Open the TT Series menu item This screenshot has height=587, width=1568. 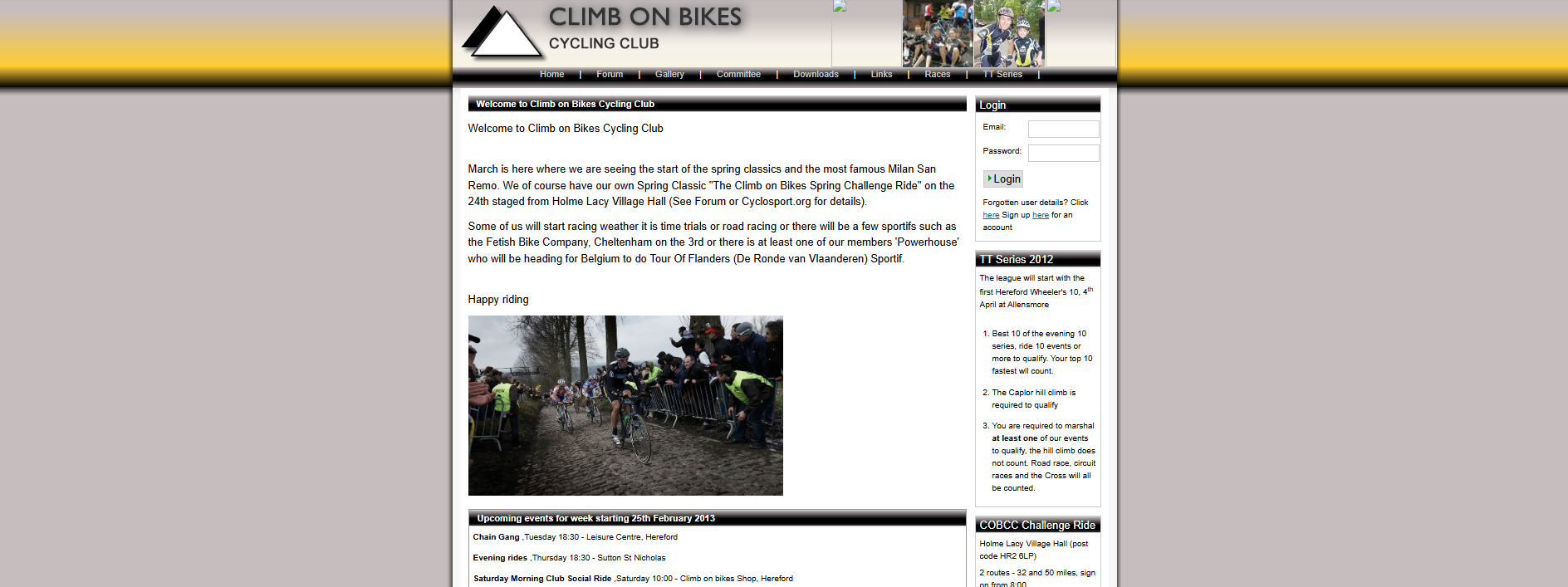pos(1002,74)
